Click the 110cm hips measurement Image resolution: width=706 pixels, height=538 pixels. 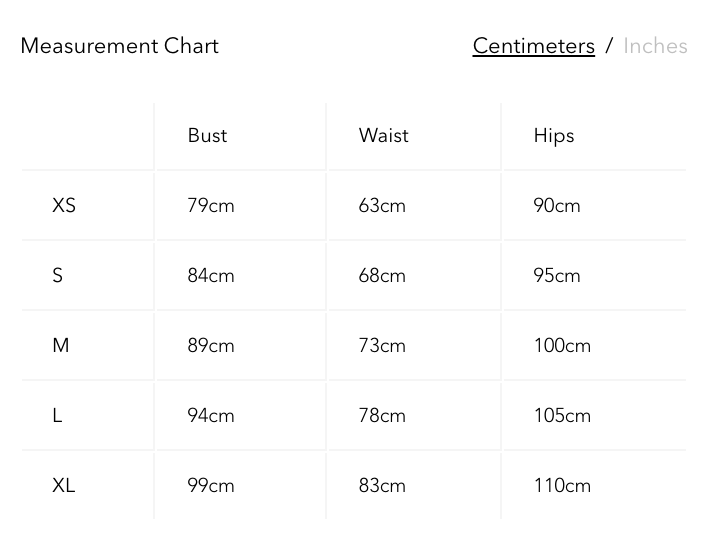click(562, 486)
